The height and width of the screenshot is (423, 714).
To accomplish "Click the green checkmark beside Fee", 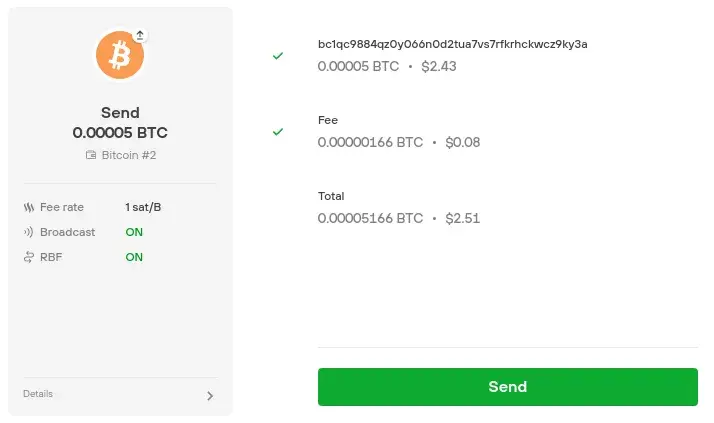I will (278, 132).
